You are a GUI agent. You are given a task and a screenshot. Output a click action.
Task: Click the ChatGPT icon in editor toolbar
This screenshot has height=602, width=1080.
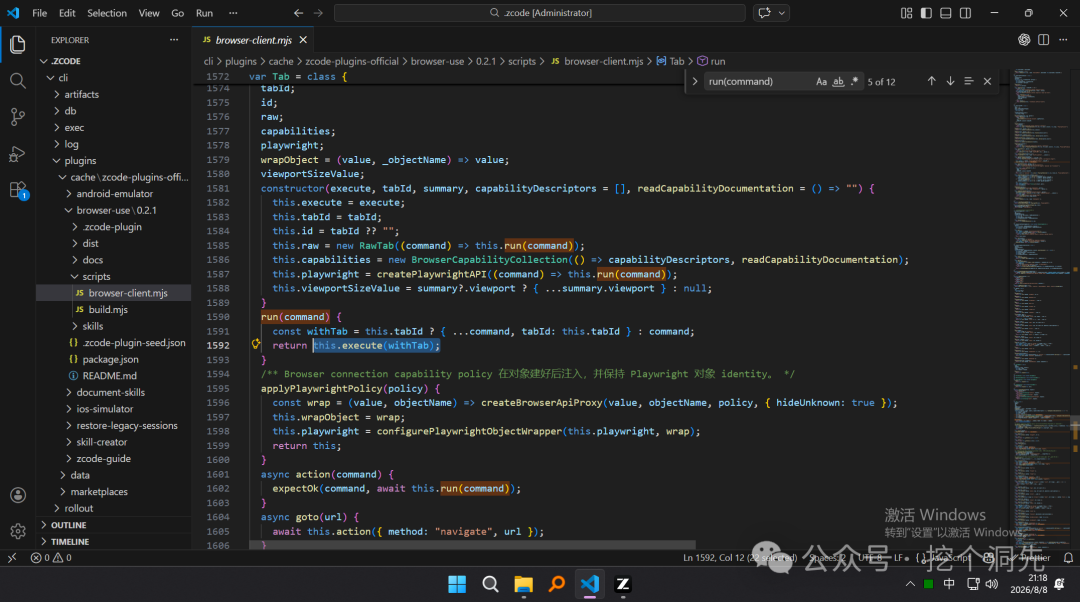[x=1024, y=40]
